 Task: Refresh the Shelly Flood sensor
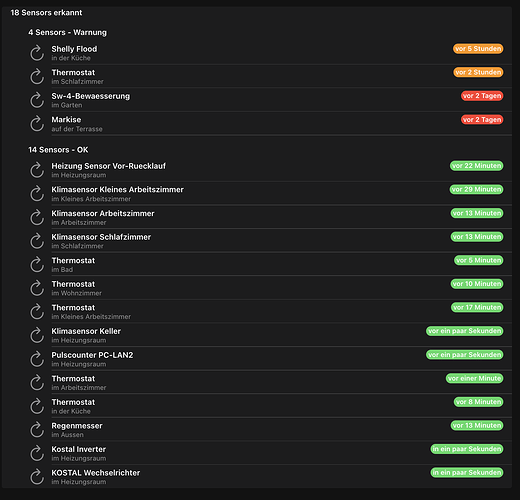[37, 53]
